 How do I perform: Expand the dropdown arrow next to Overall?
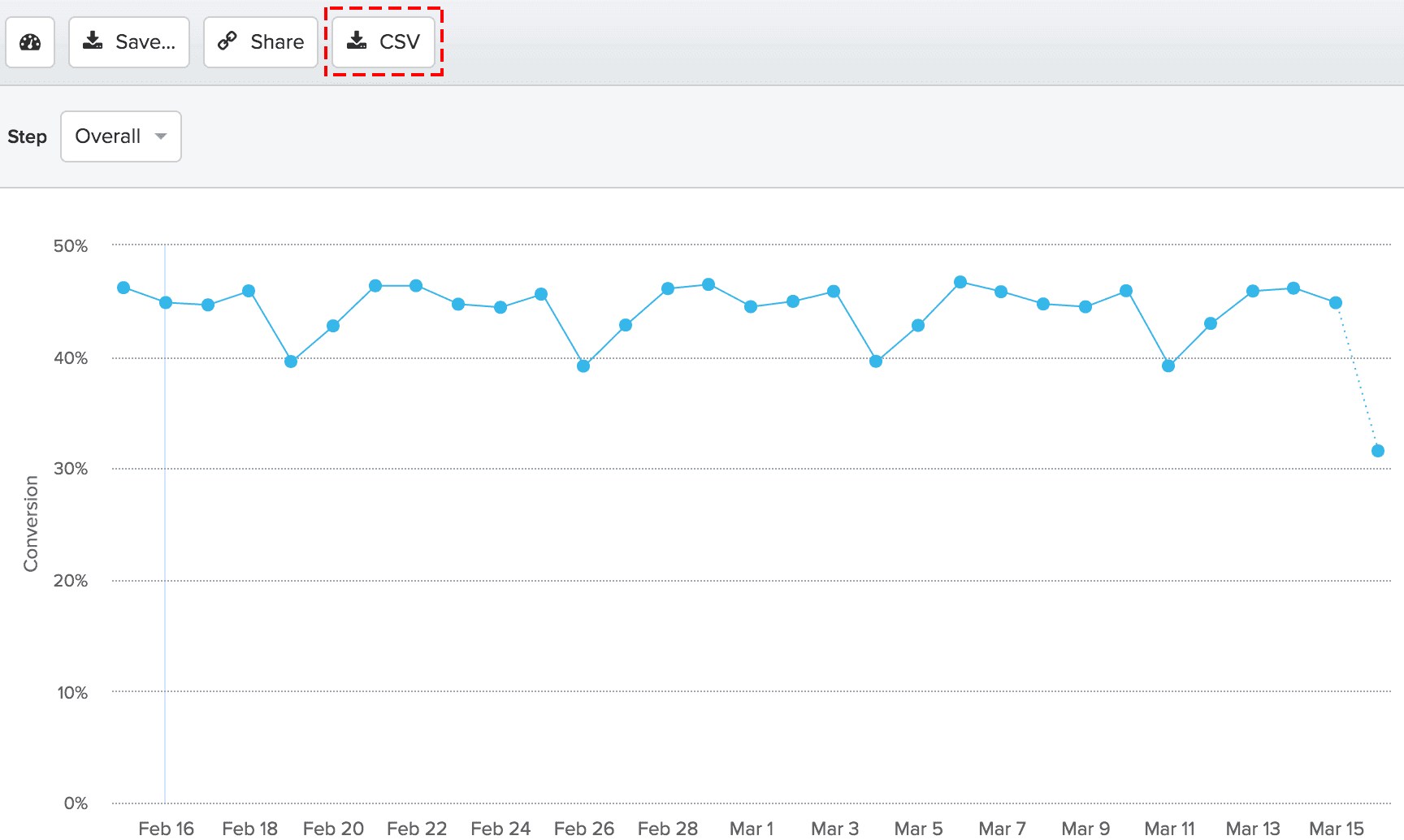pyautogui.click(x=162, y=136)
